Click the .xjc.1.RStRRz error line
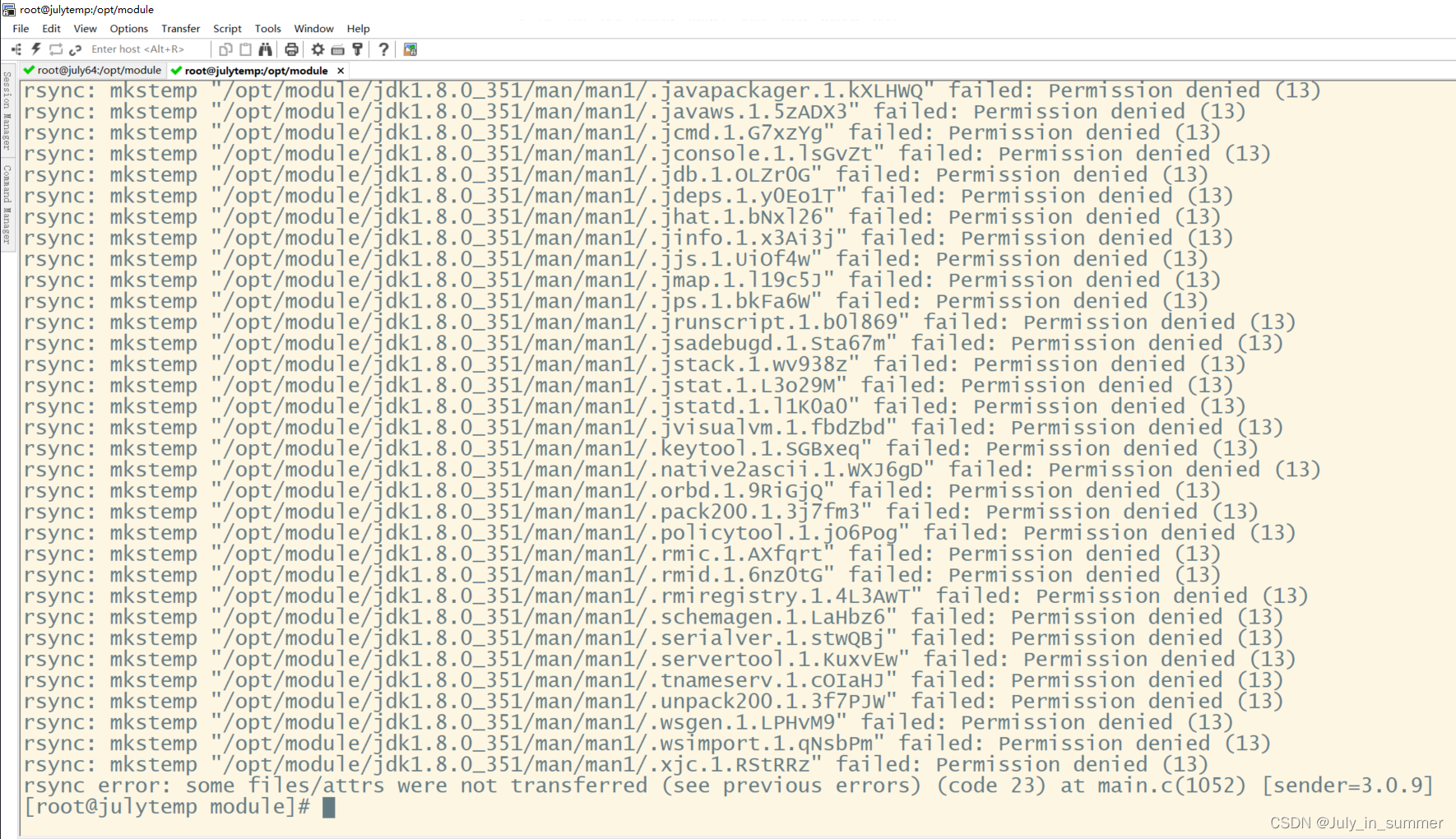1456x839 pixels. coord(615,765)
